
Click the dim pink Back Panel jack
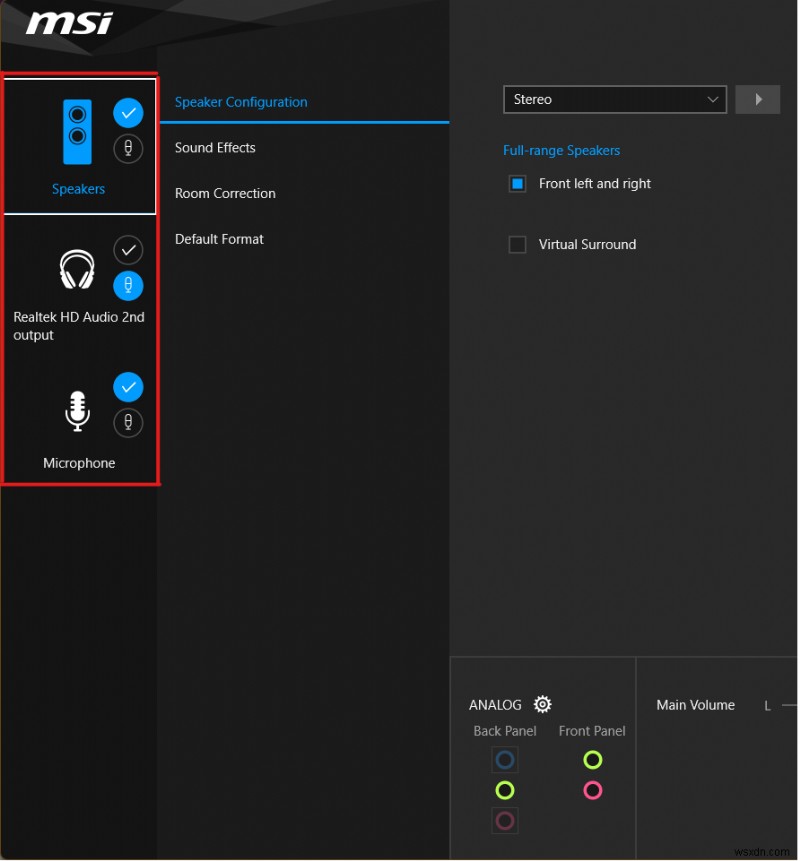click(505, 821)
